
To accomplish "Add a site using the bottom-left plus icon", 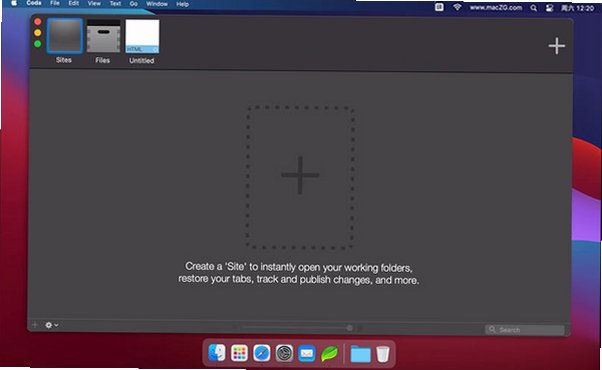I will 35,325.
